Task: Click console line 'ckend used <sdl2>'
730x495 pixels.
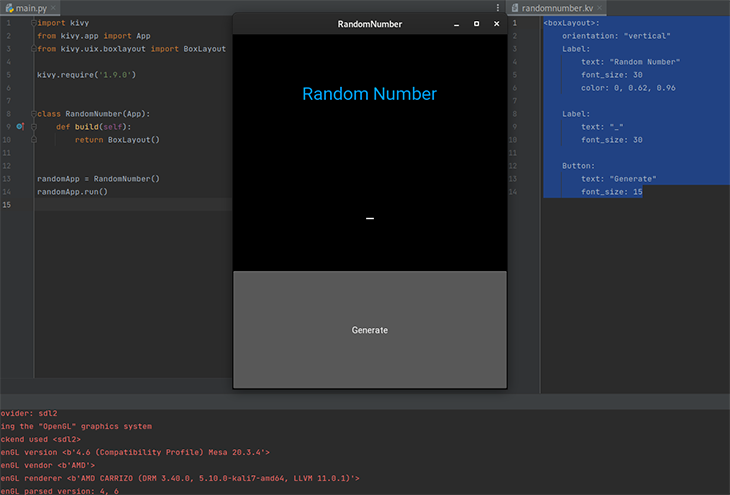Action: 41,440
